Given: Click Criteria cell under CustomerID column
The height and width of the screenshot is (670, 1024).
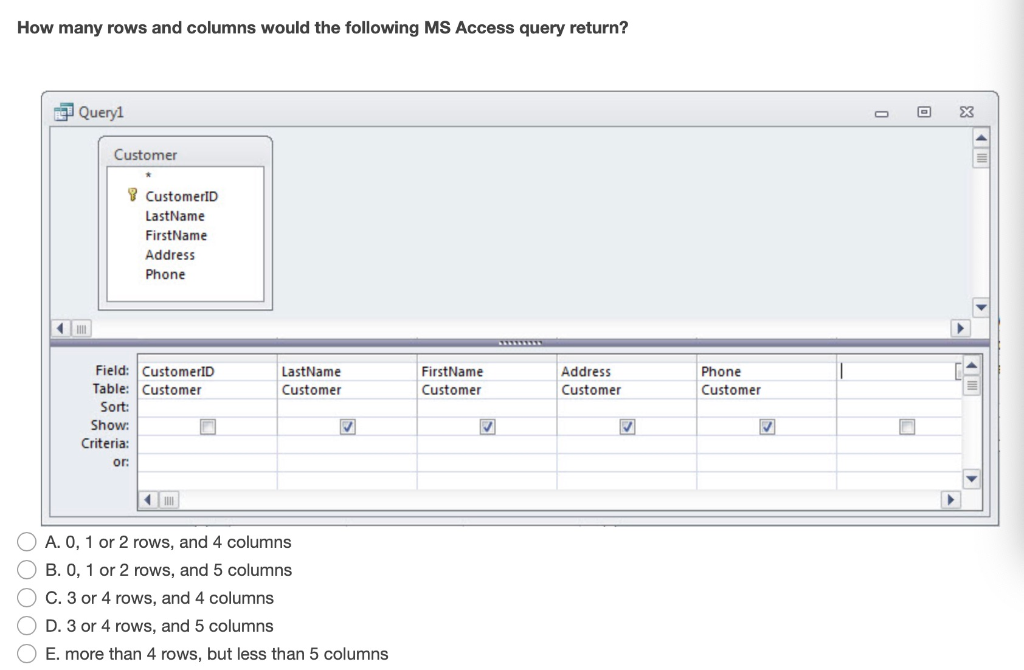Looking at the screenshot, I should pos(208,445).
